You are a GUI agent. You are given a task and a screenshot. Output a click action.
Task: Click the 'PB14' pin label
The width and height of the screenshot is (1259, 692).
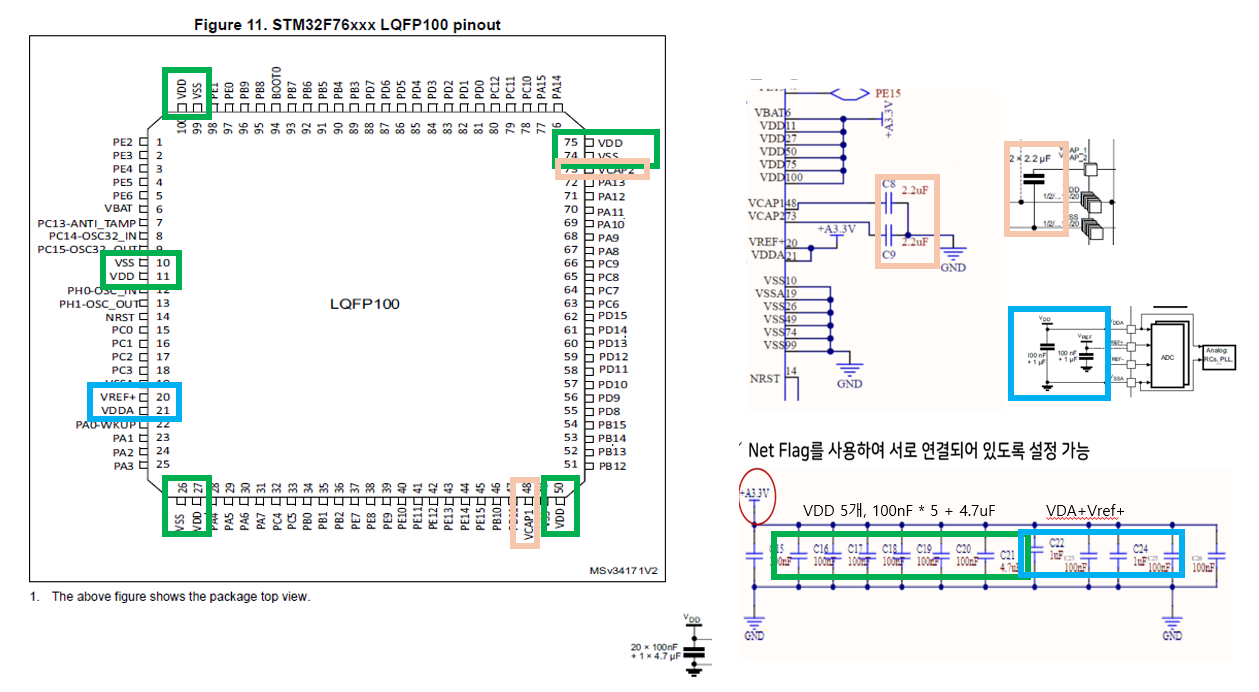(x=611, y=438)
